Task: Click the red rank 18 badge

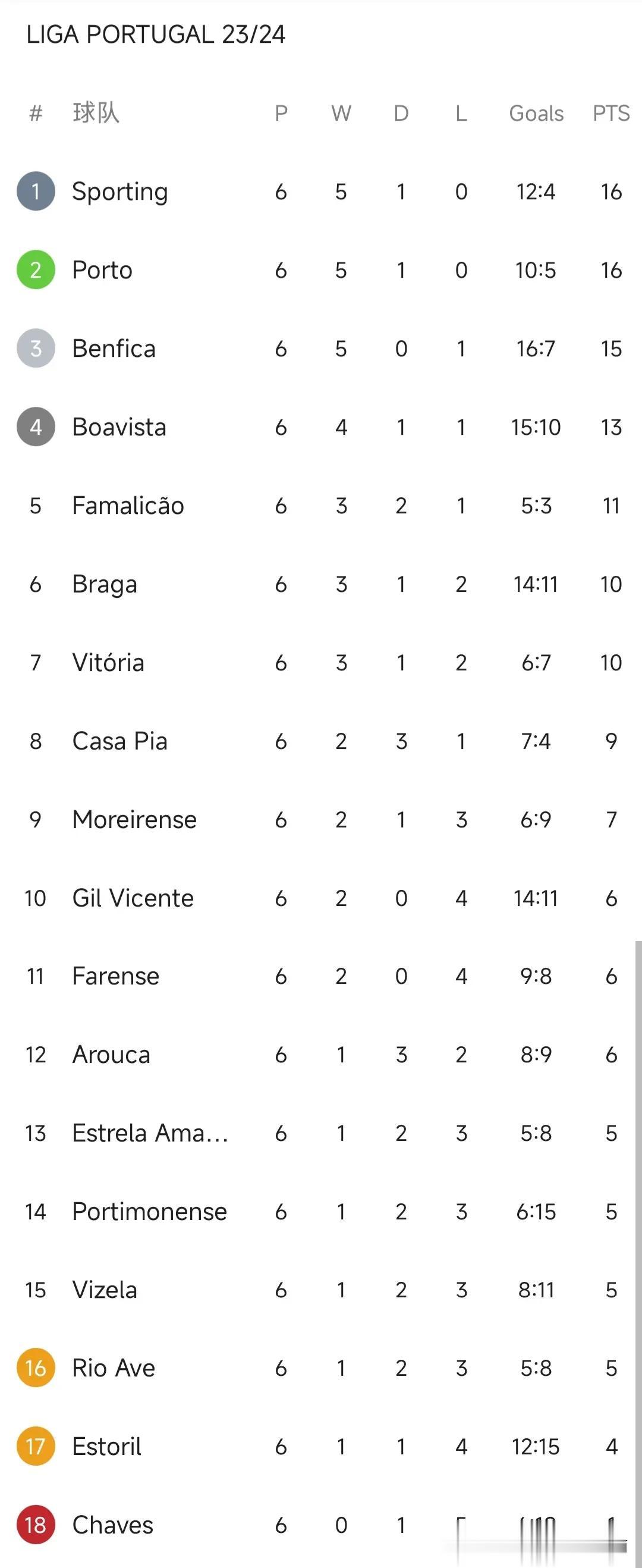Action: pos(36,1525)
